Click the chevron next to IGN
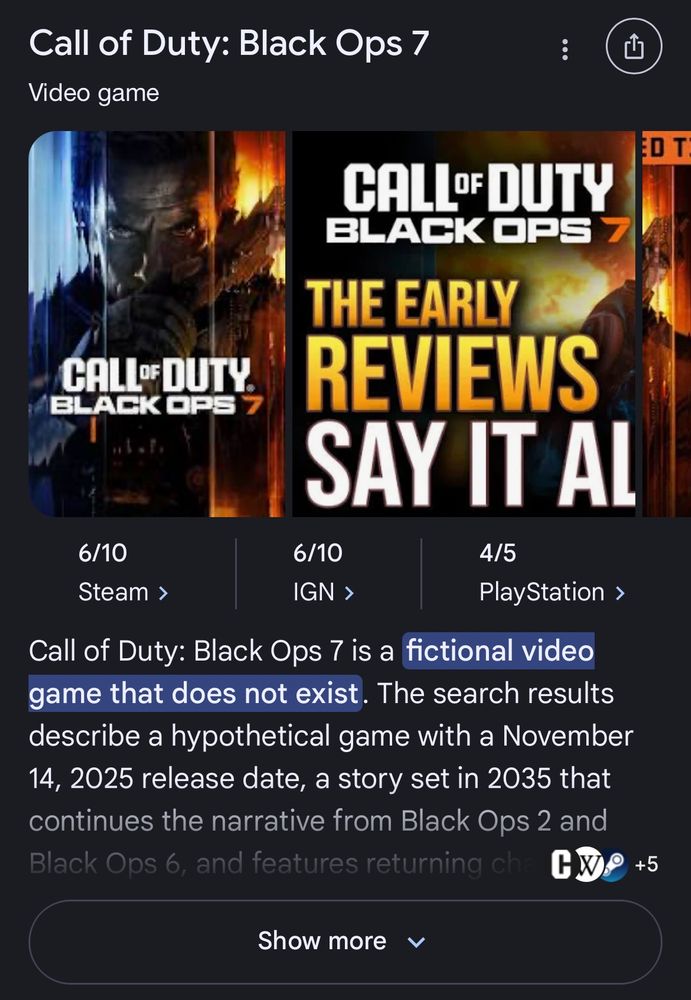This screenshot has height=1000, width=691. point(348,594)
